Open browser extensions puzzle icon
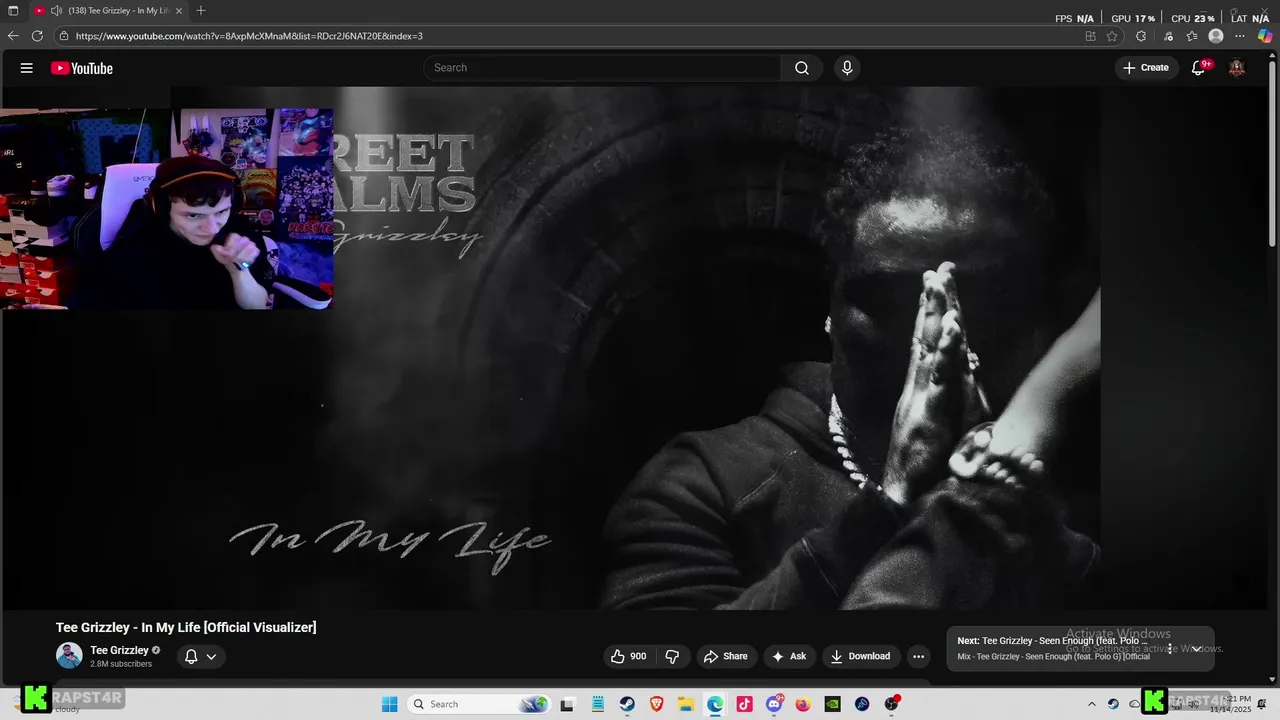Viewport: 1280px width, 720px height. click(1141, 36)
